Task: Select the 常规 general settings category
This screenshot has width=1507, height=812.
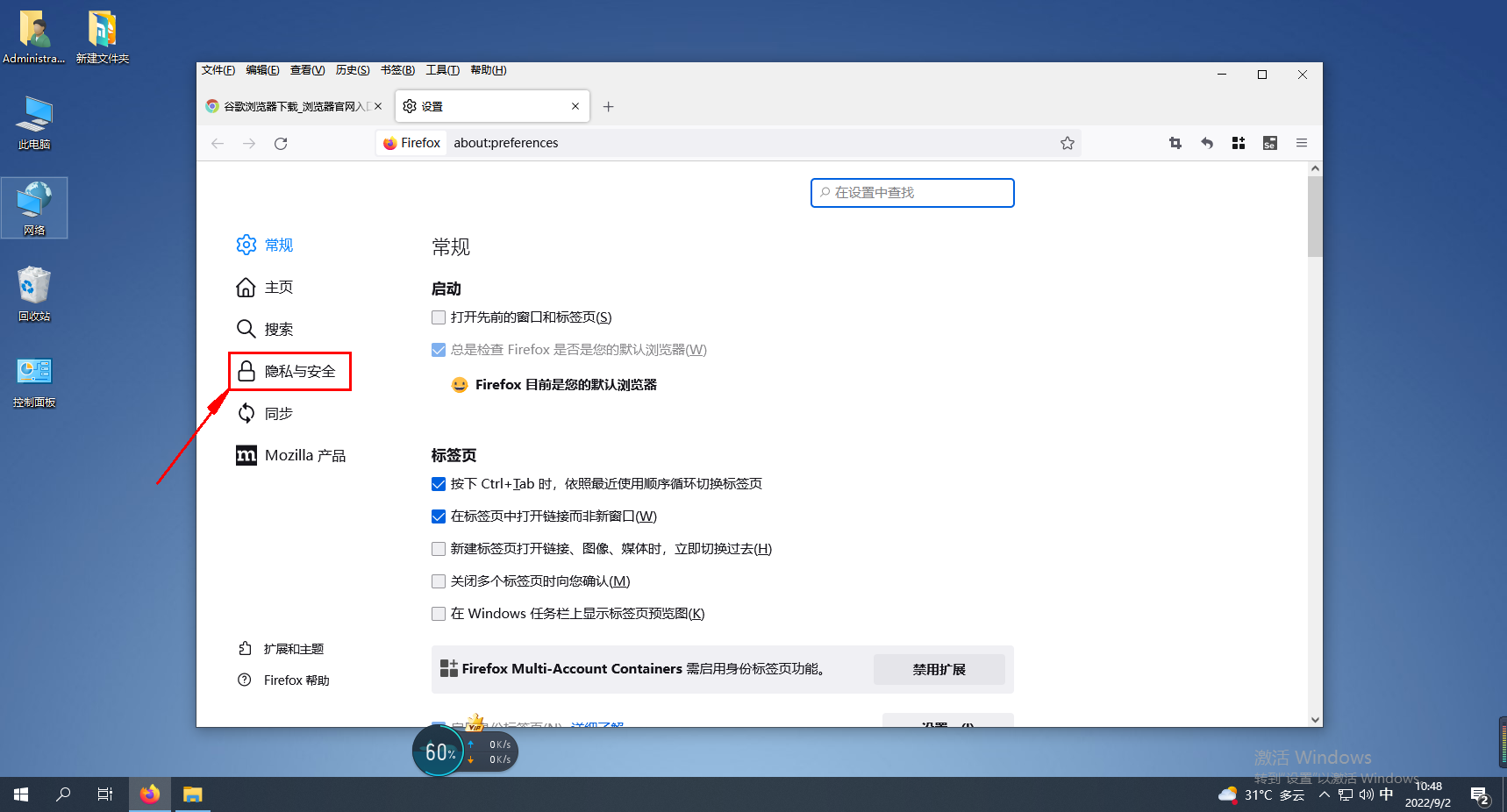Action: 265,245
